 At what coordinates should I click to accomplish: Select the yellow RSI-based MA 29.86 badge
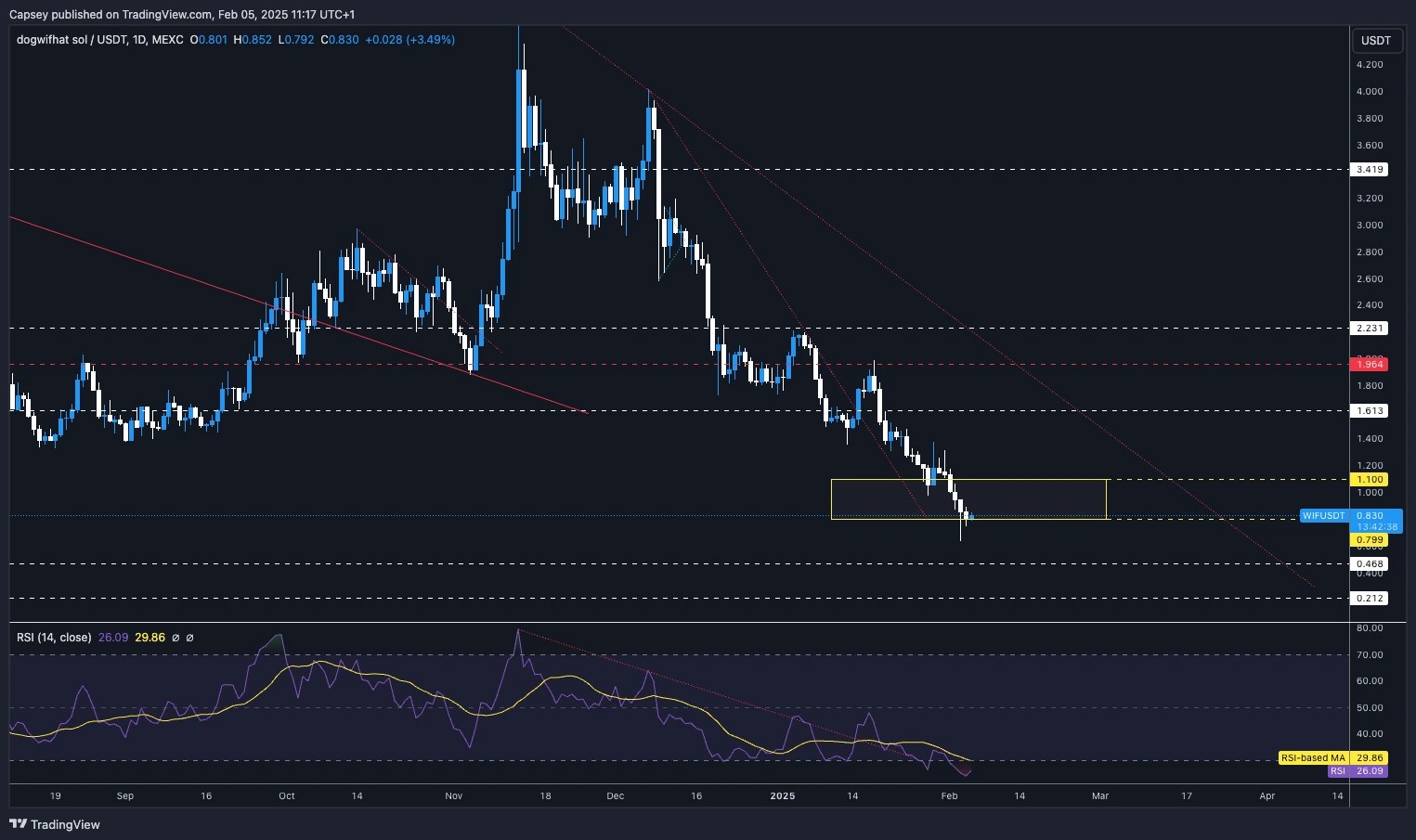pos(1312,757)
